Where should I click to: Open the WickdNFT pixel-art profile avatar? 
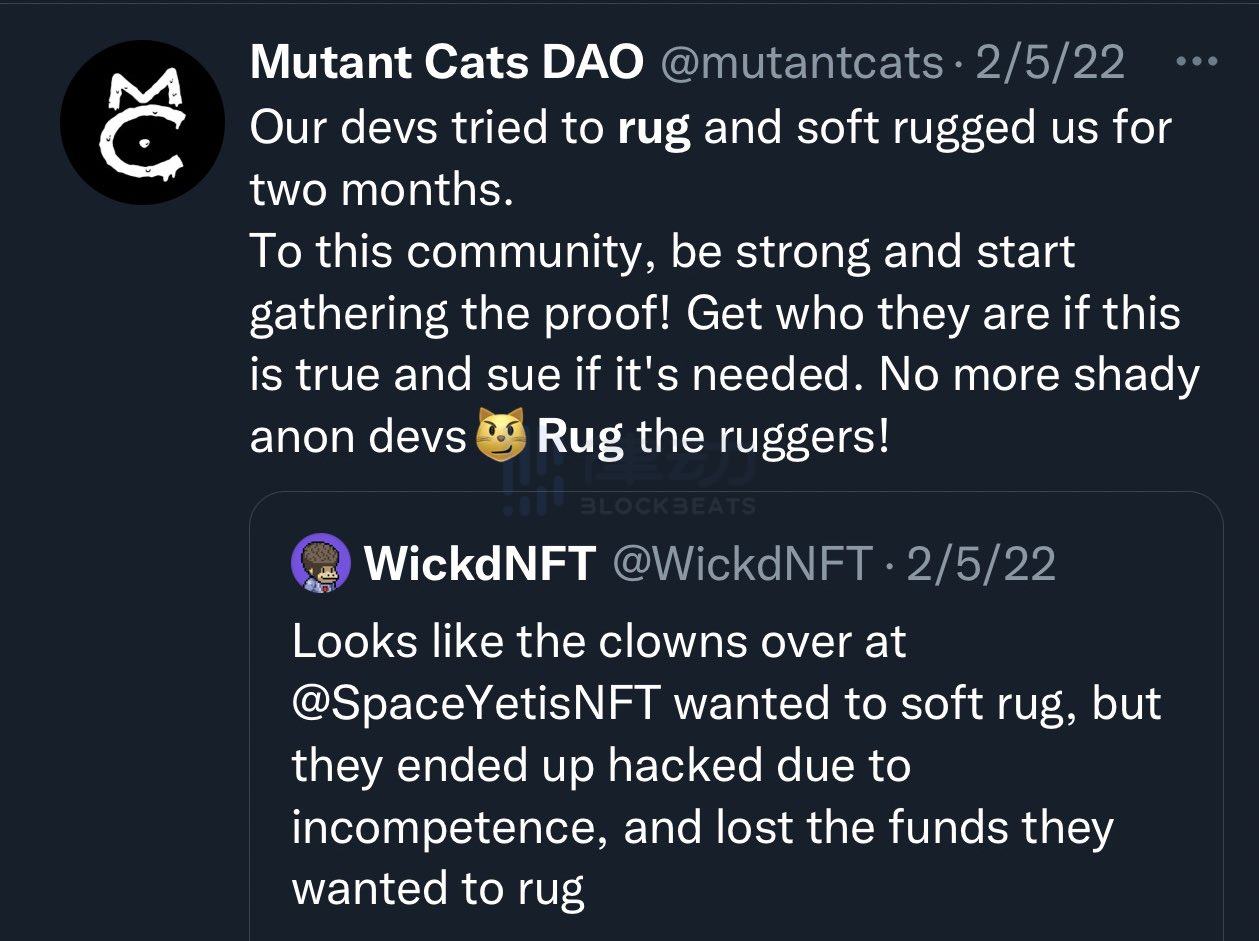pyautogui.click(x=320, y=564)
